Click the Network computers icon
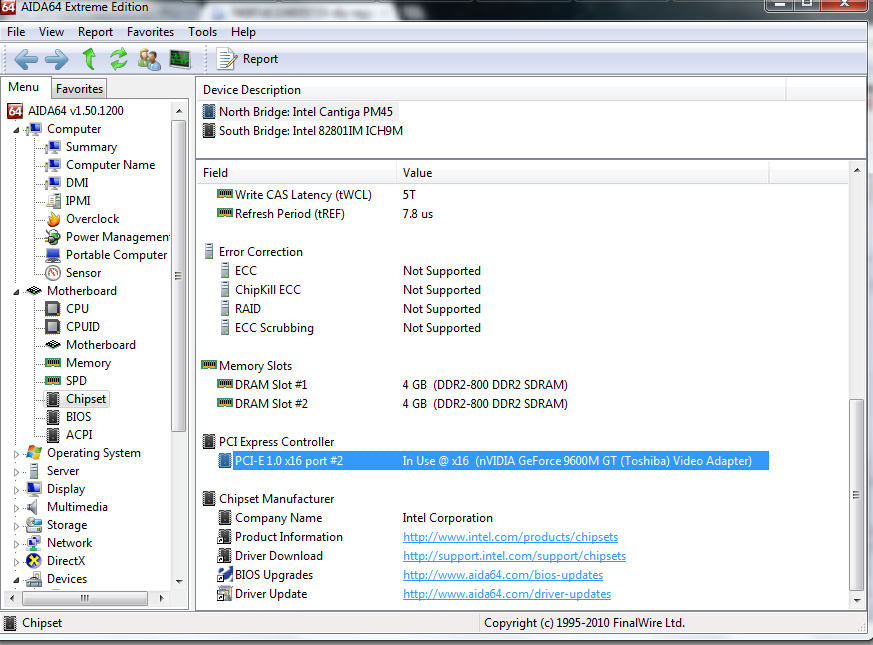873x645 pixels. click(34, 543)
